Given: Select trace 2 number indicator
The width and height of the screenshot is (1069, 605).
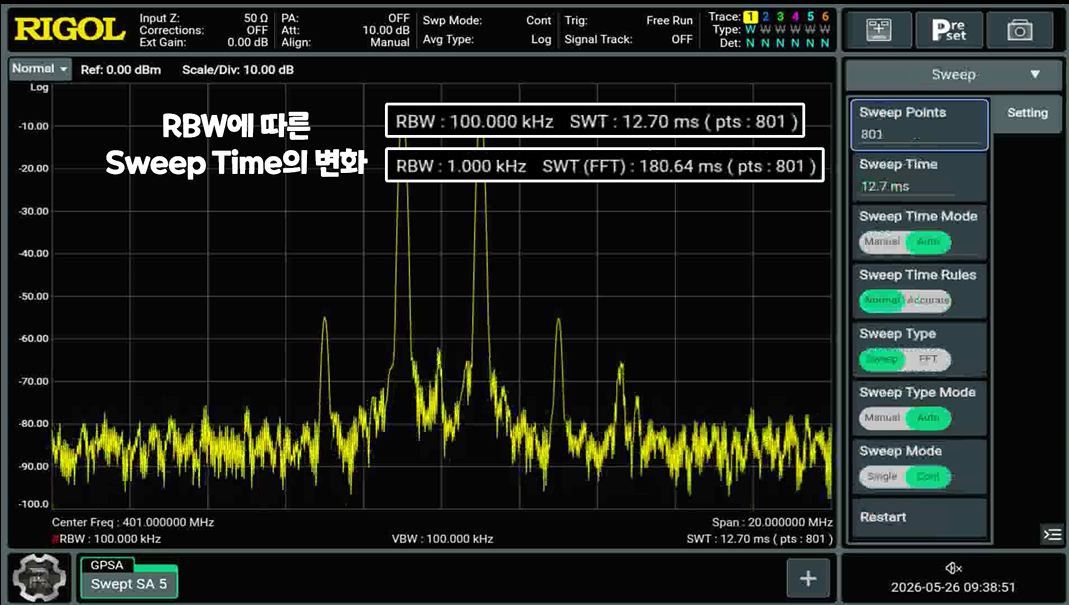Looking at the screenshot, I should point(766,16).
